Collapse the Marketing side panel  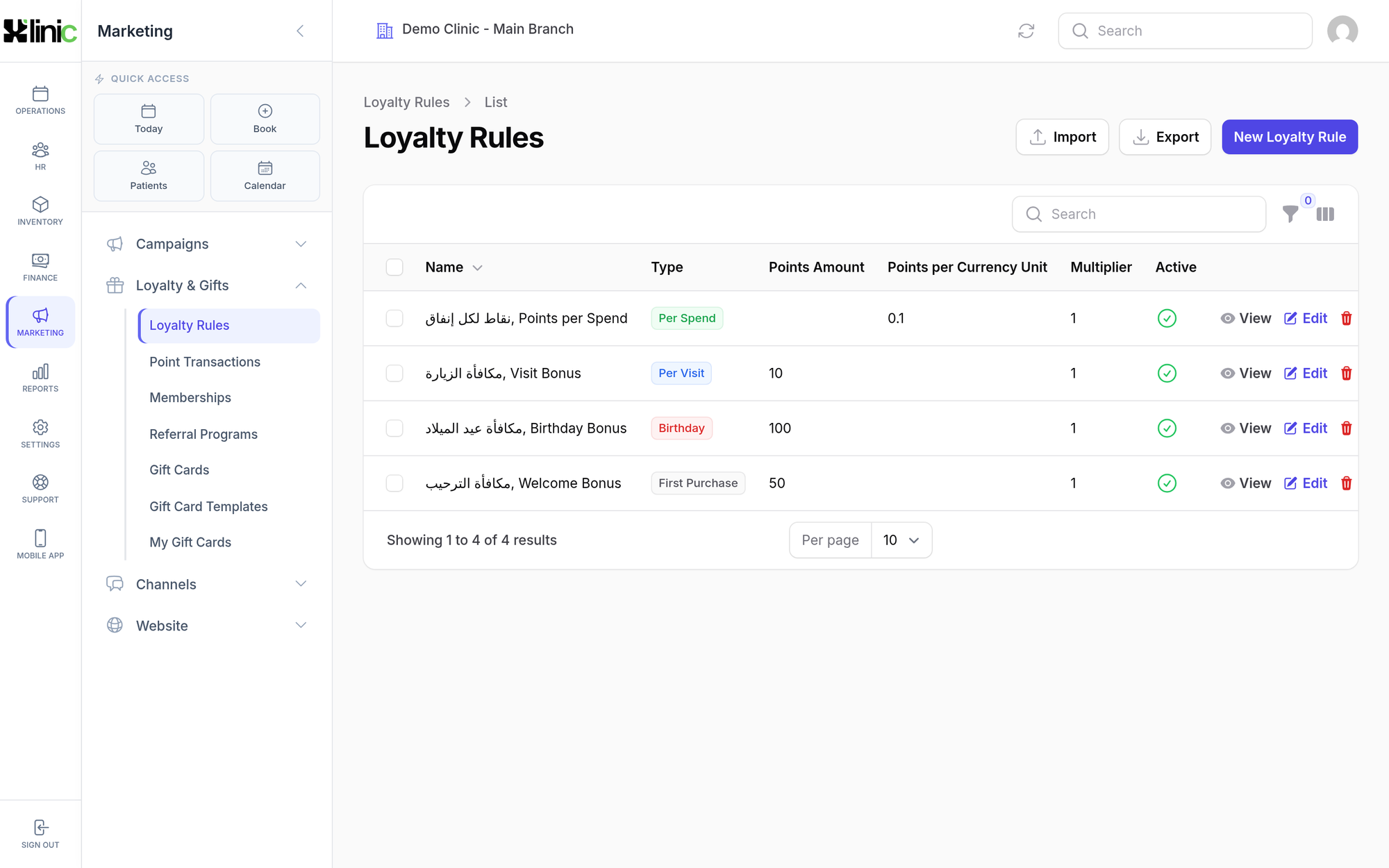pyautogui.click(x=300, y=31)
